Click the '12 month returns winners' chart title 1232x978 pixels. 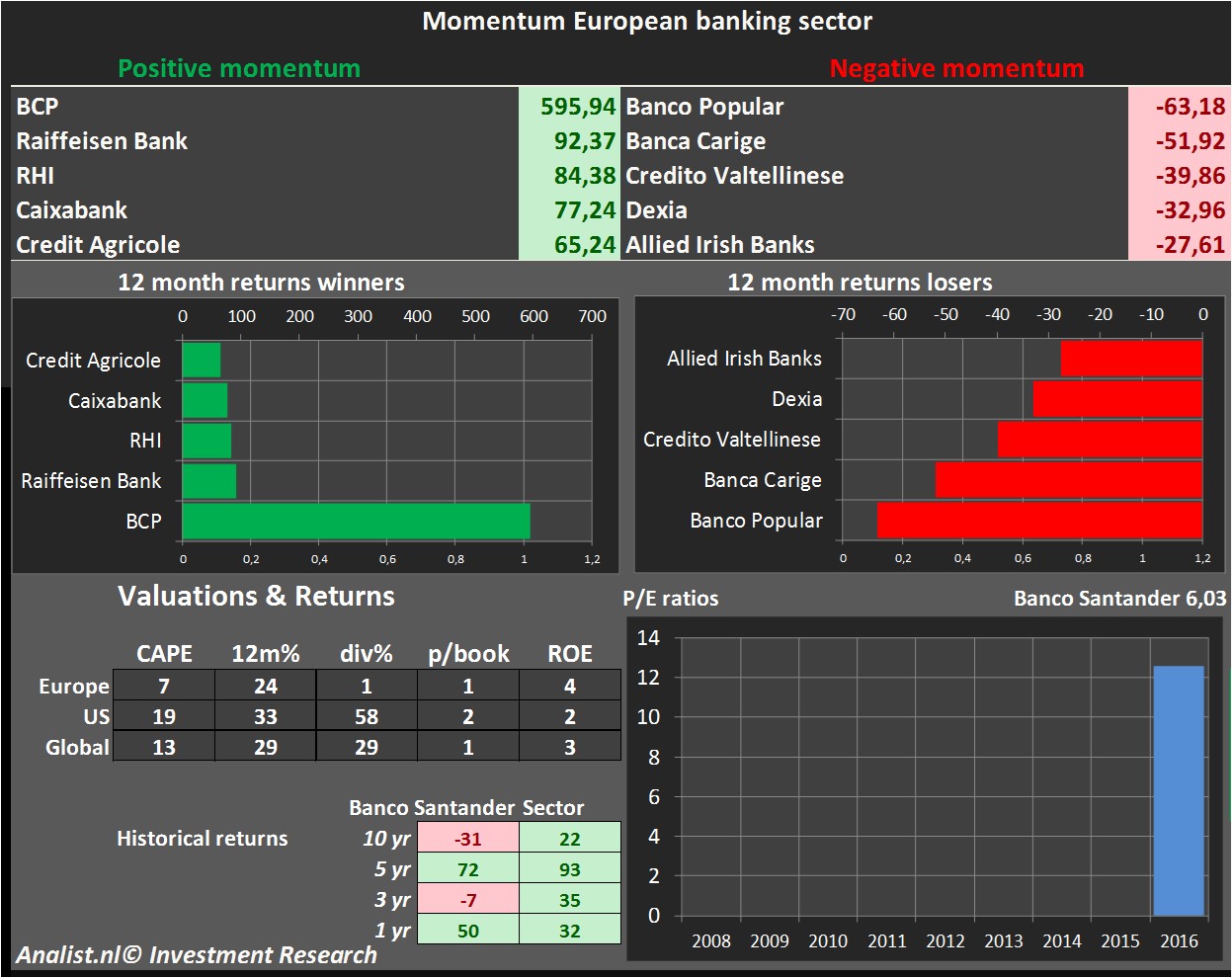261,283
